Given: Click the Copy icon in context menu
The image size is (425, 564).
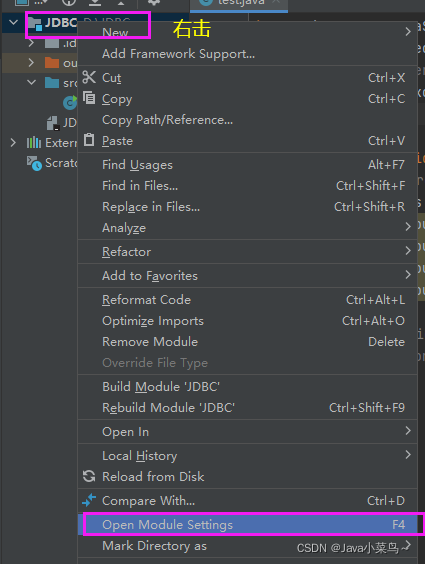Looking at the screenshot, I should 89,98.
